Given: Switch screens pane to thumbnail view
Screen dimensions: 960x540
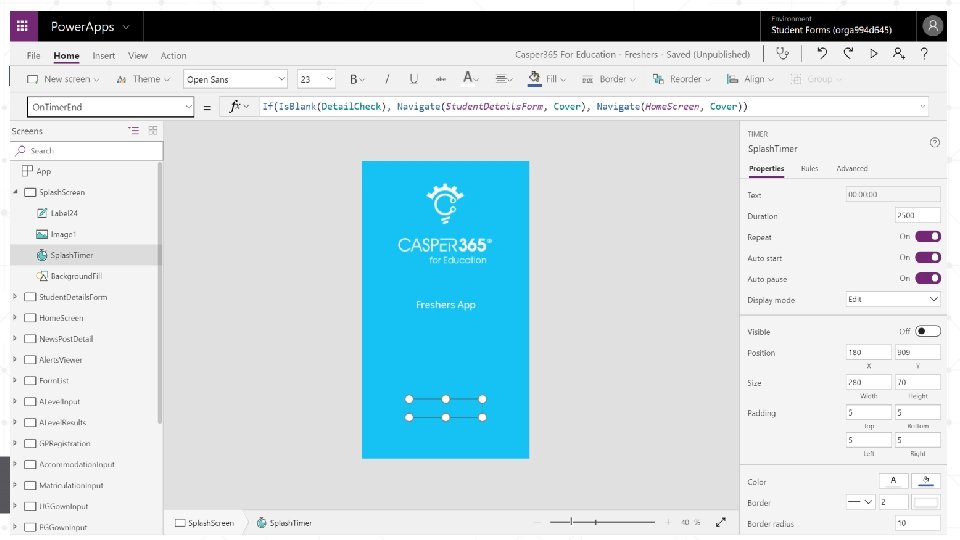Looking at the screenshot, I should tap(152, 130).
